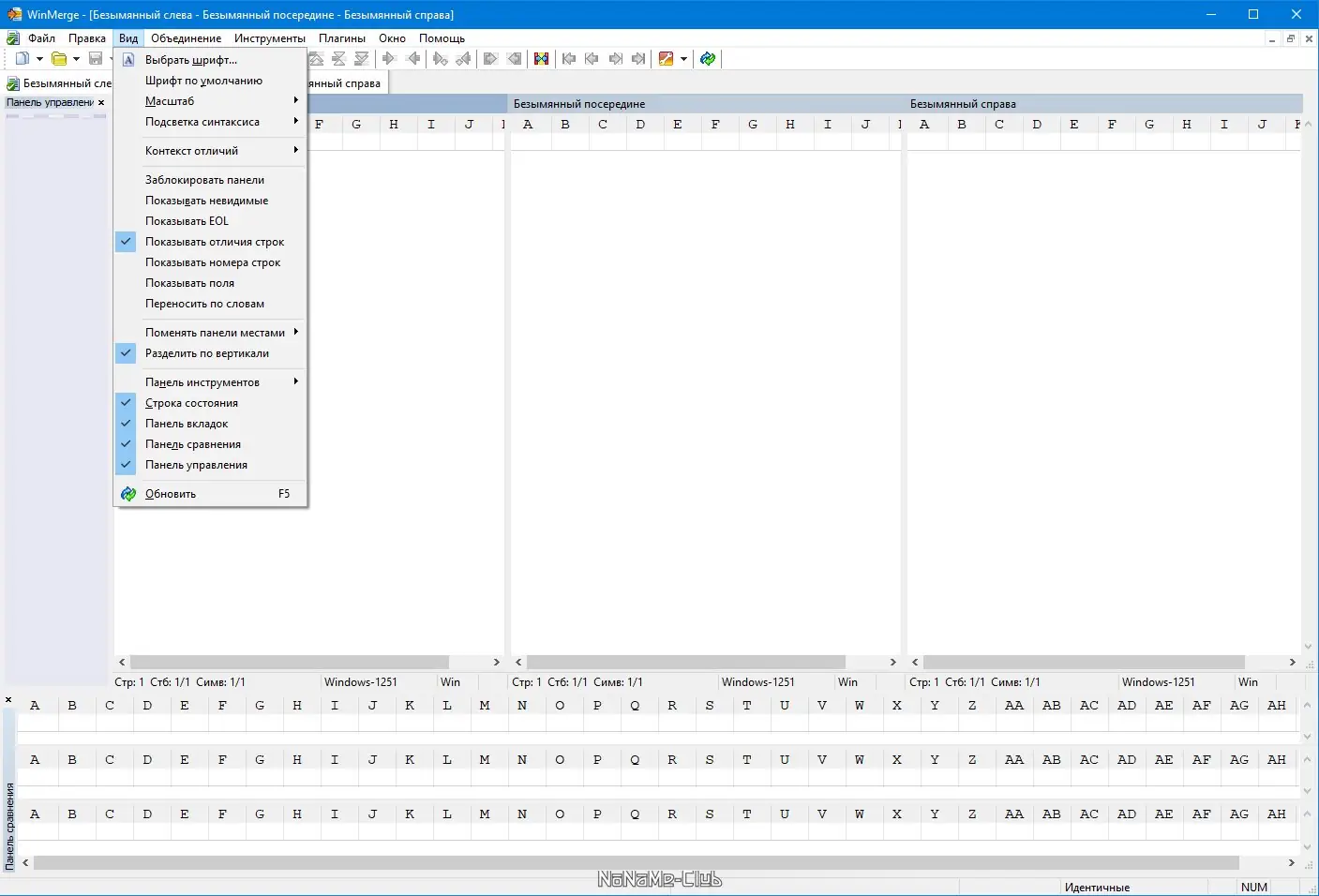Image resolution: width=1319 pixels, height=896 pixels.
Task: Click the New document toolbar icon
Action: 22,59
